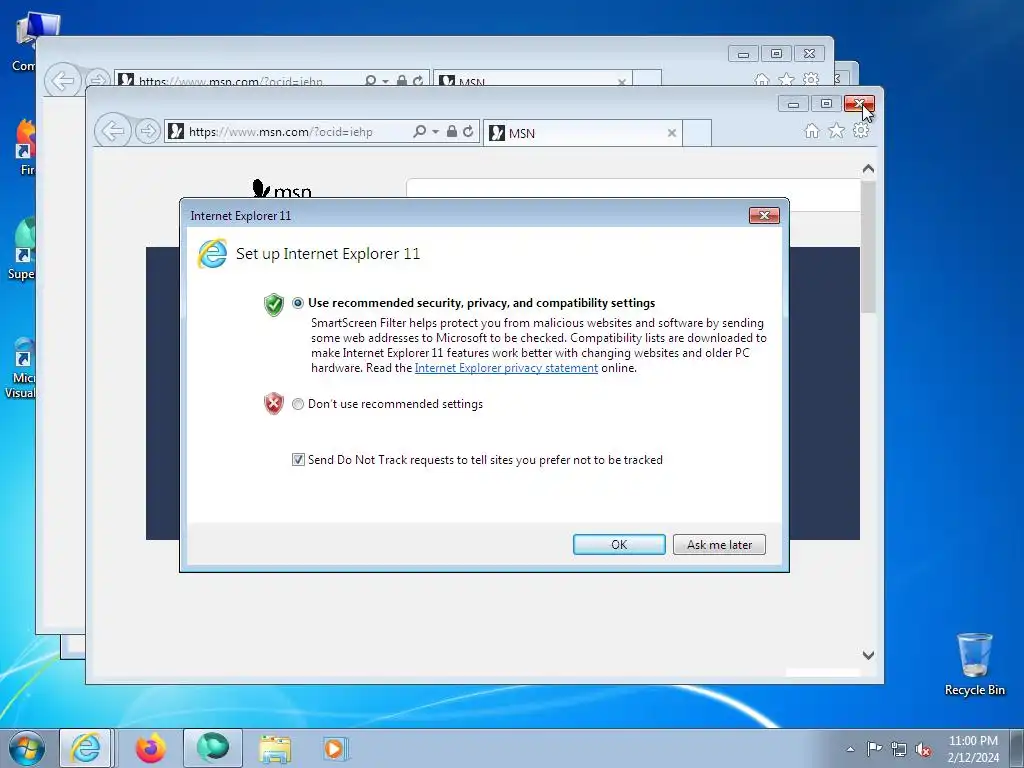This screenshot has width=1024, height=768.
Task: Open Favorites star in front IE window
Action: 837,131
